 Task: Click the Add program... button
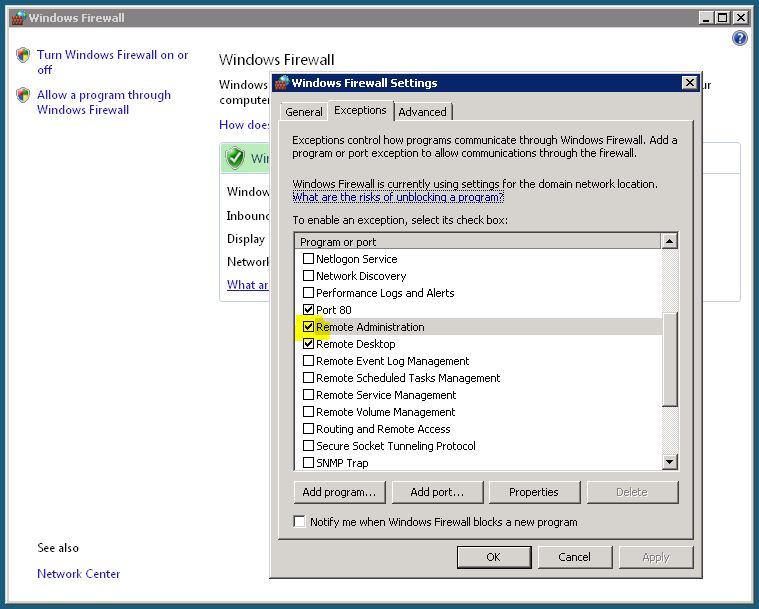pyautogui.click(x=339, y=492)
